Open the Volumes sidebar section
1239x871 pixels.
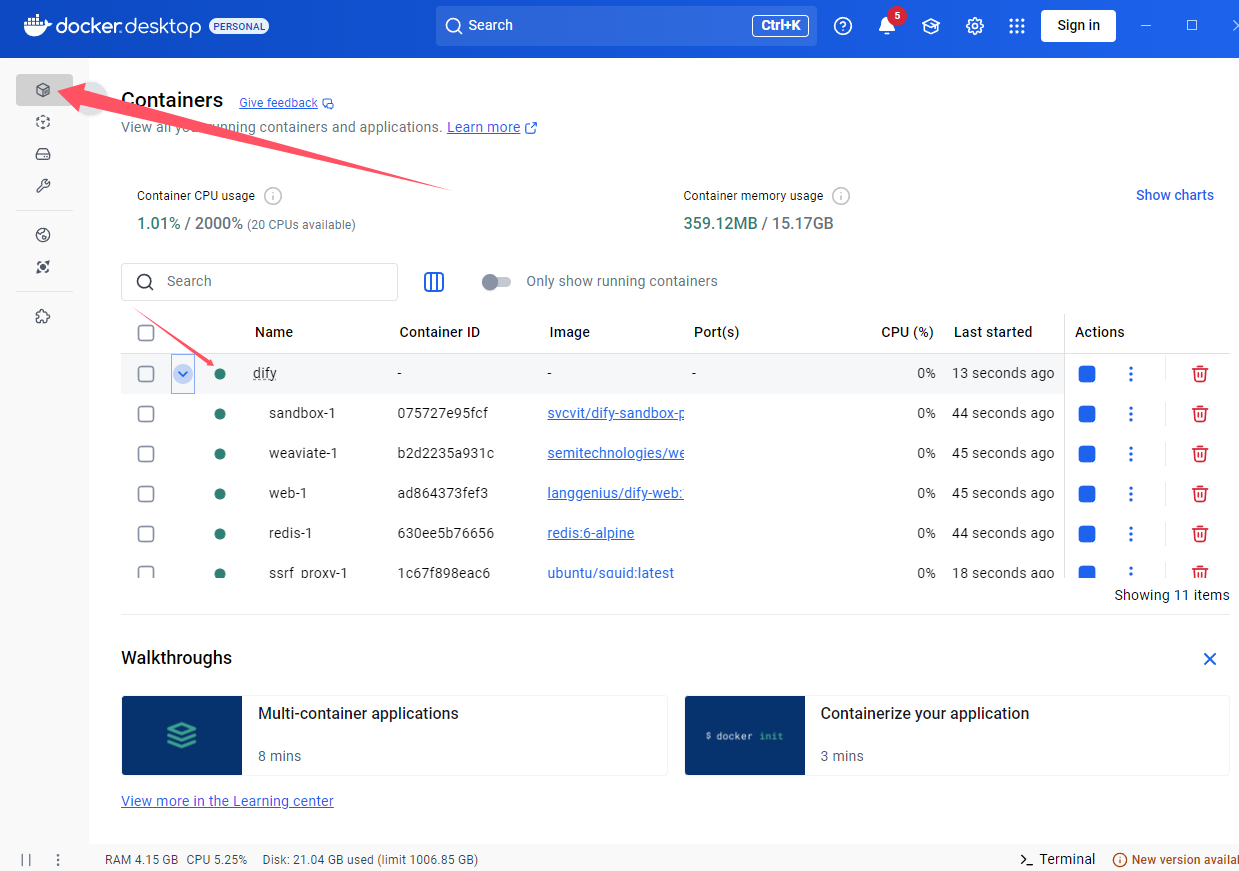(x=43, y=154)
